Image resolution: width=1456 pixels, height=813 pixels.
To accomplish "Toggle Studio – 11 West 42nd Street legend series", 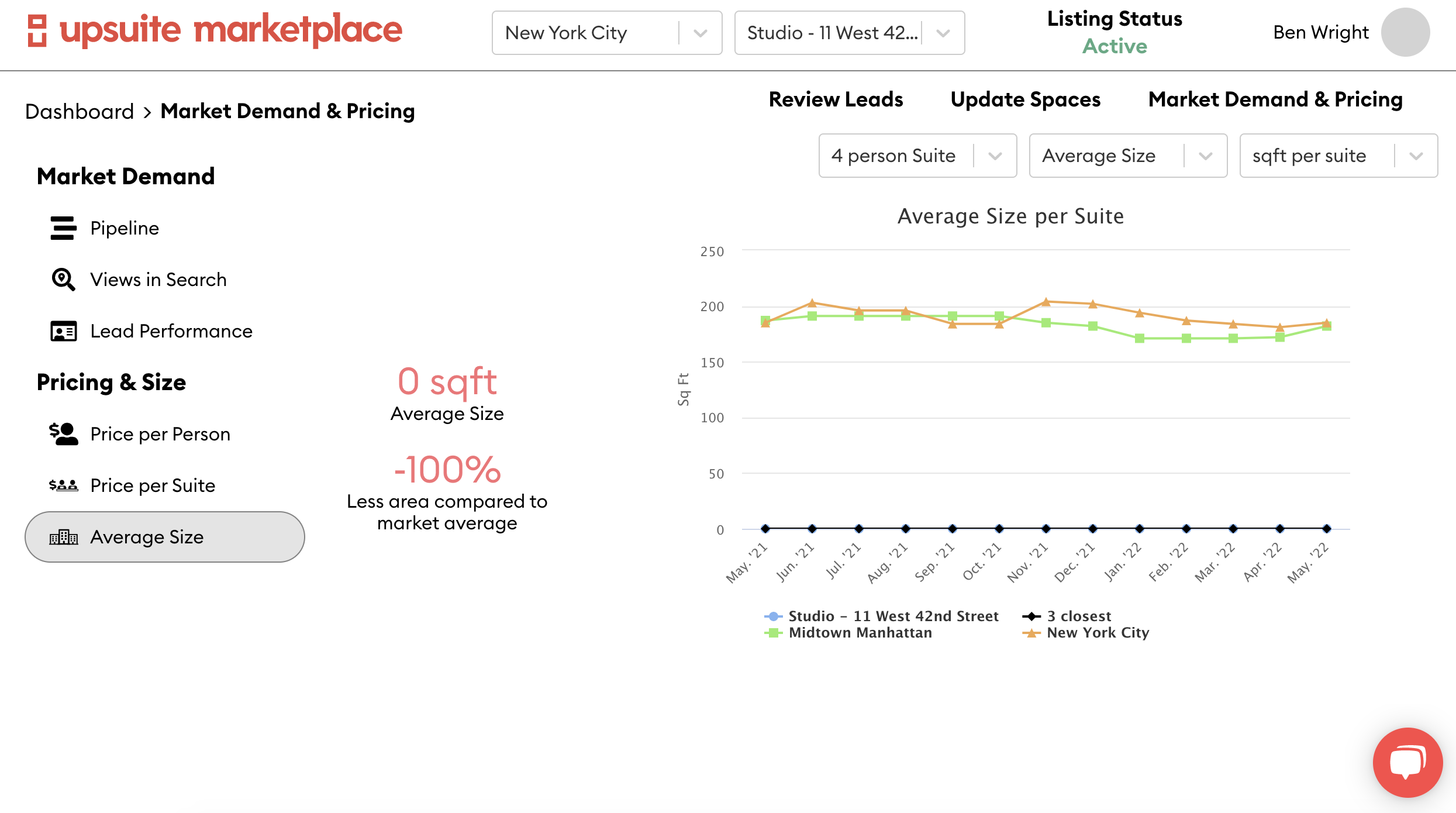I will 881,616.
